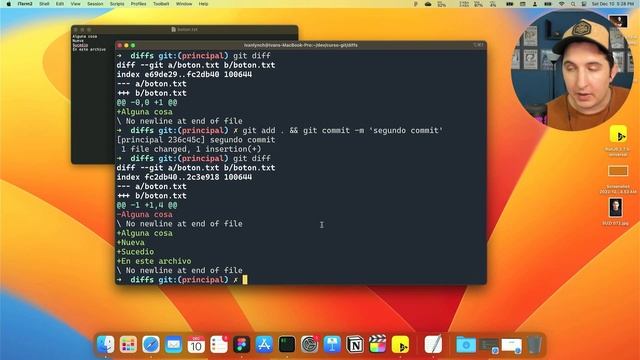Open Calendar showing date 10
This screenshot has width=640, height=360.
point(196,345)
